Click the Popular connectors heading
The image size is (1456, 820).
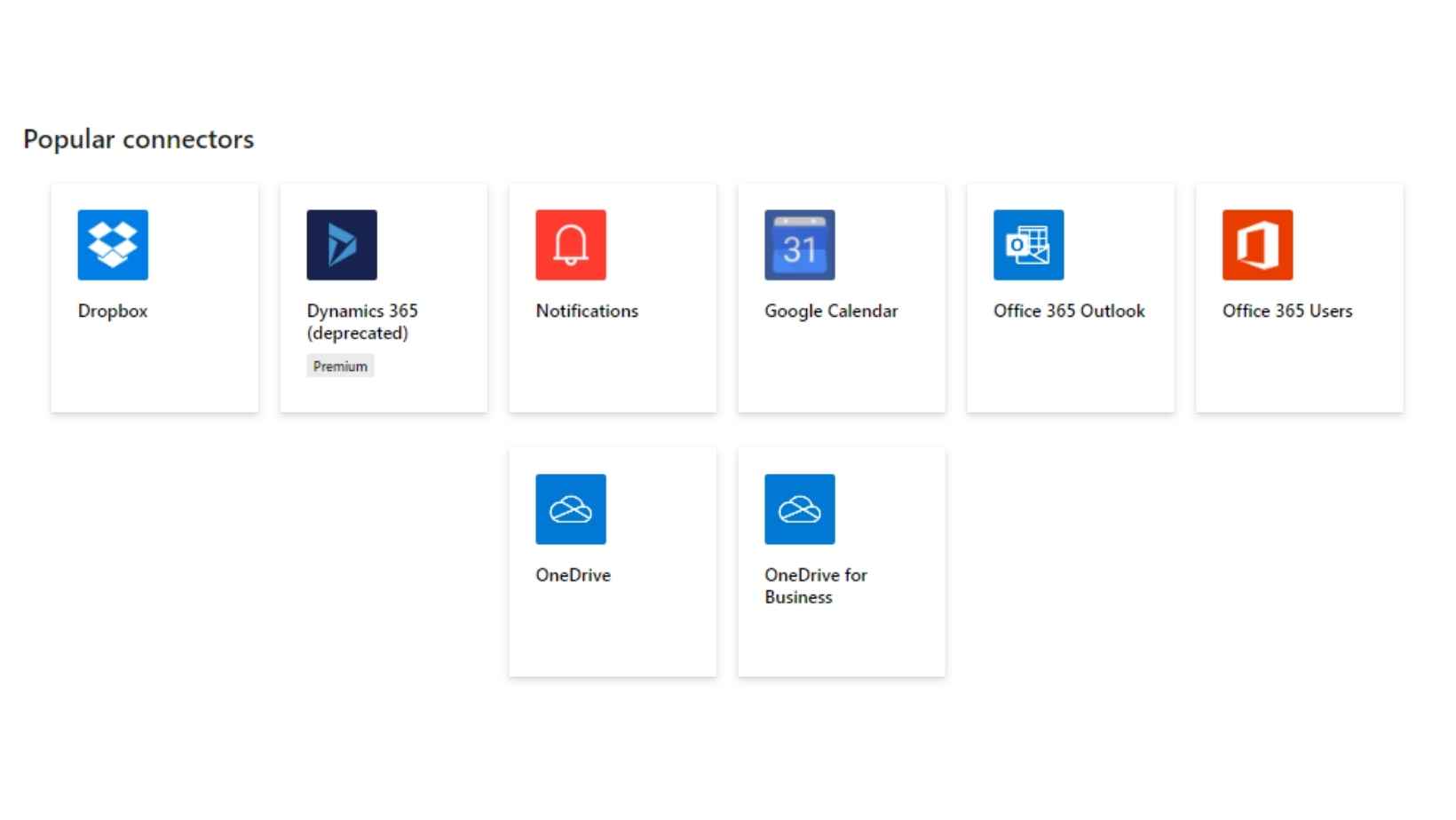point(138,139)
